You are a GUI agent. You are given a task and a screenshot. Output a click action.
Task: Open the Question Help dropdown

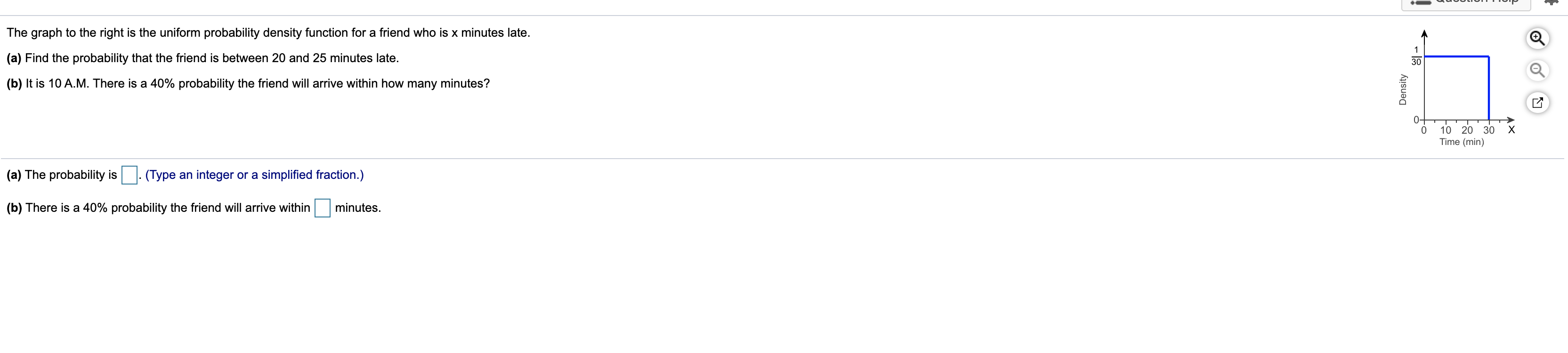click(1466, 4)
